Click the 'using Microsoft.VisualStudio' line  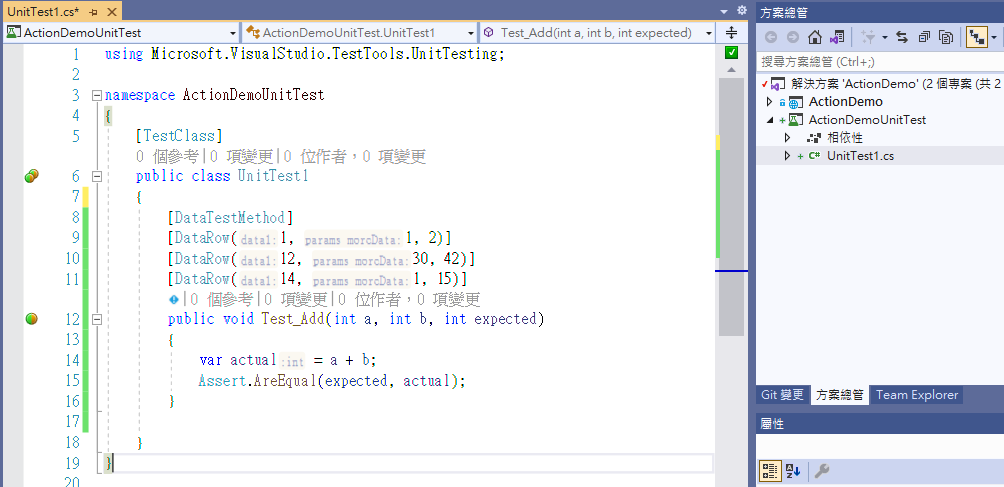(x=305, y=54)
